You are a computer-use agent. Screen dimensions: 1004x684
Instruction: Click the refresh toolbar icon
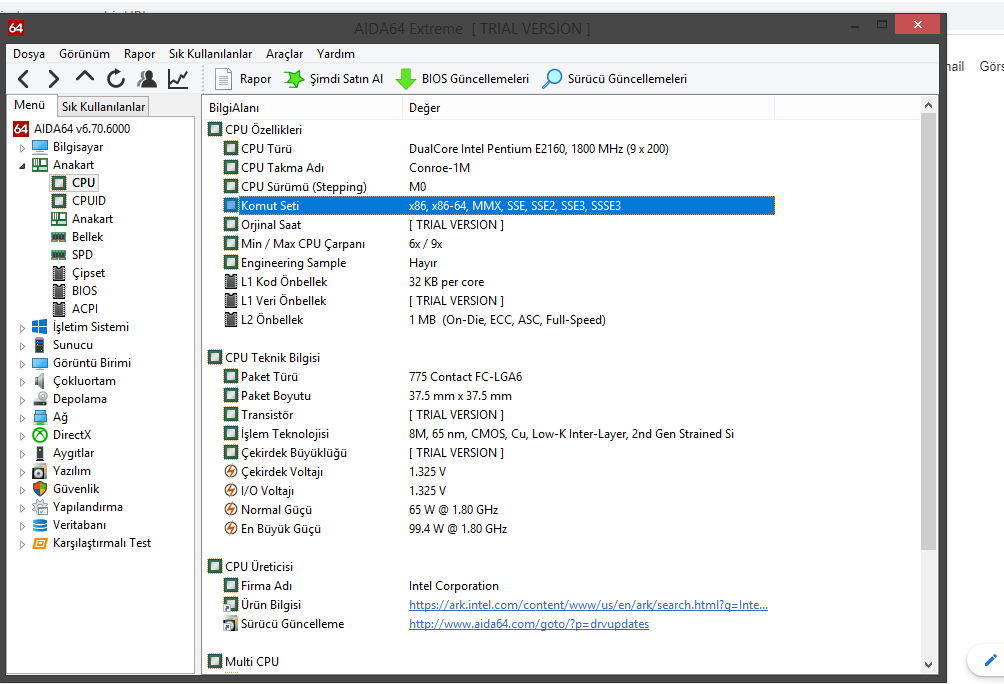tap(116, 79)
